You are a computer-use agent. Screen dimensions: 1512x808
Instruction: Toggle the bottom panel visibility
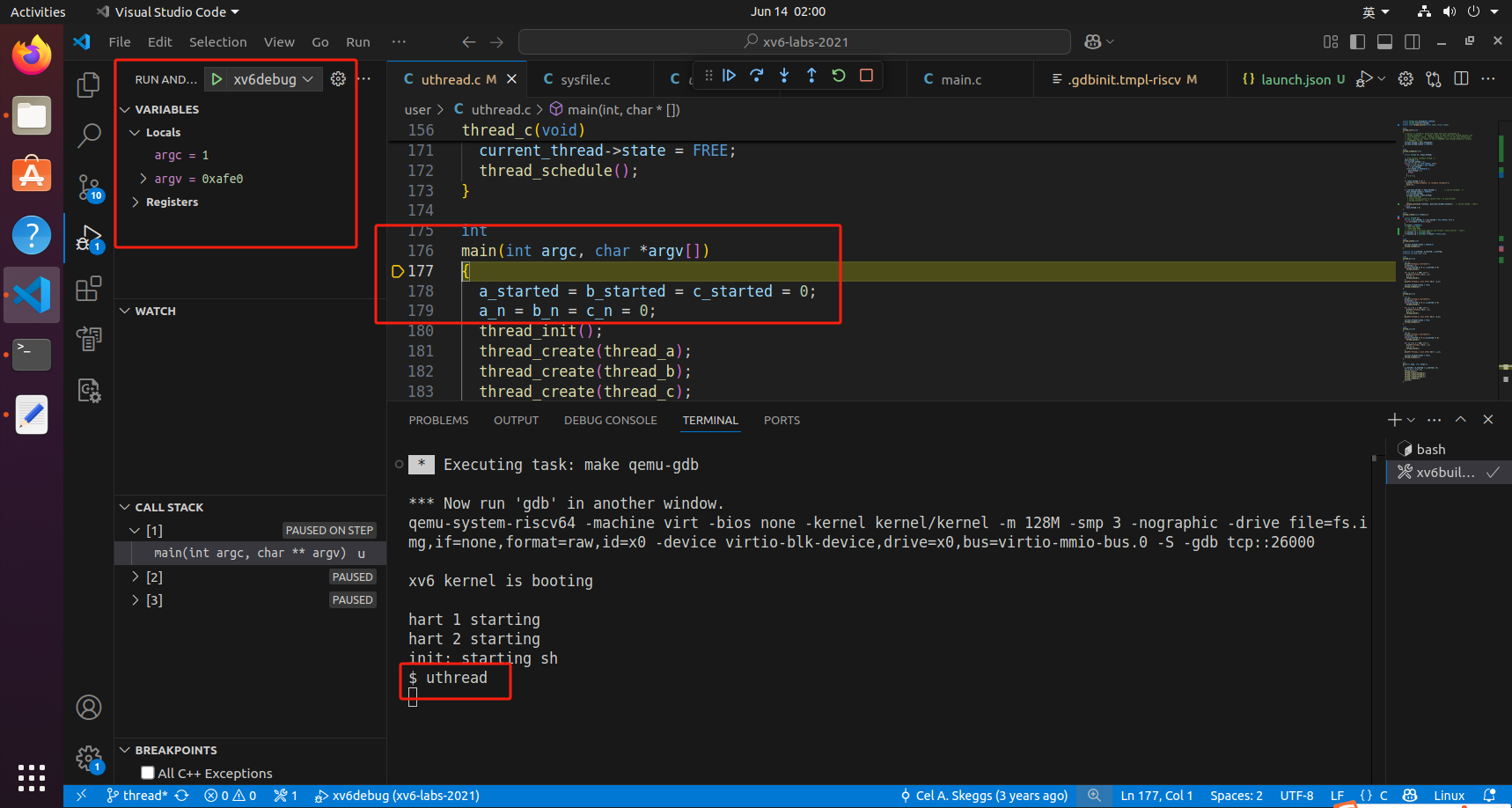coord(1384,40)
